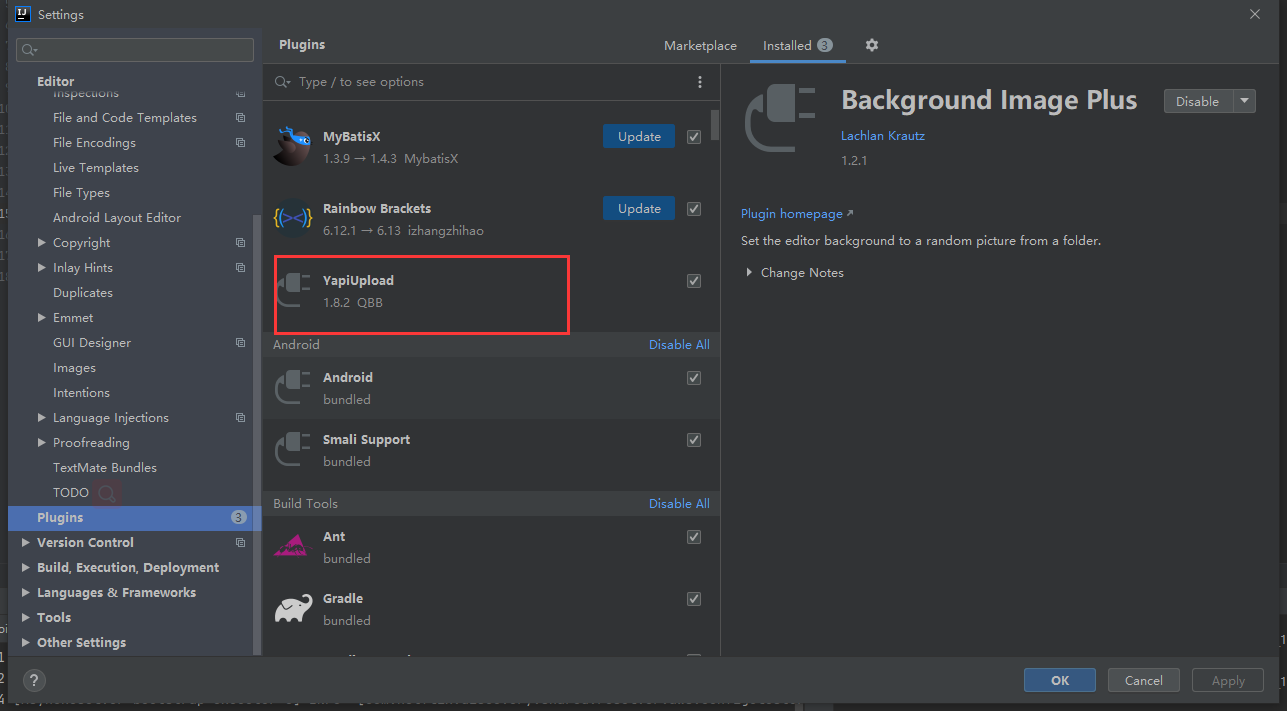Image resolution: width=1287 pixels, height=711 pixels.
Task: Click the Gradle elephant icon
Action: (292, 609)
